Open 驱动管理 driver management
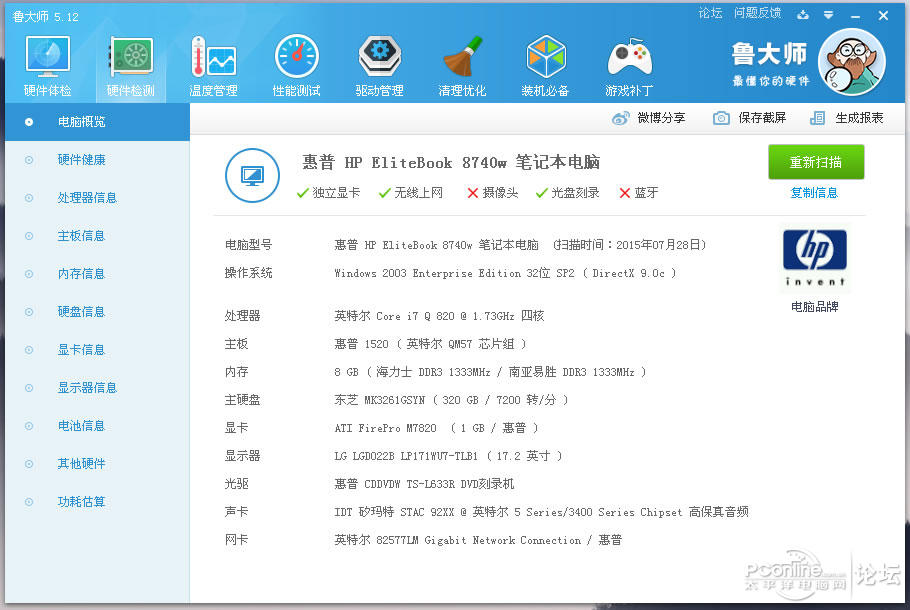 (x=380, y=65)
